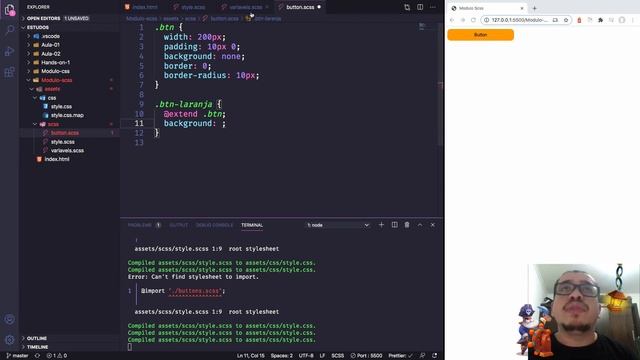Switch to index.html editor tab
640x360 pixels.
(x=141, y=7)
